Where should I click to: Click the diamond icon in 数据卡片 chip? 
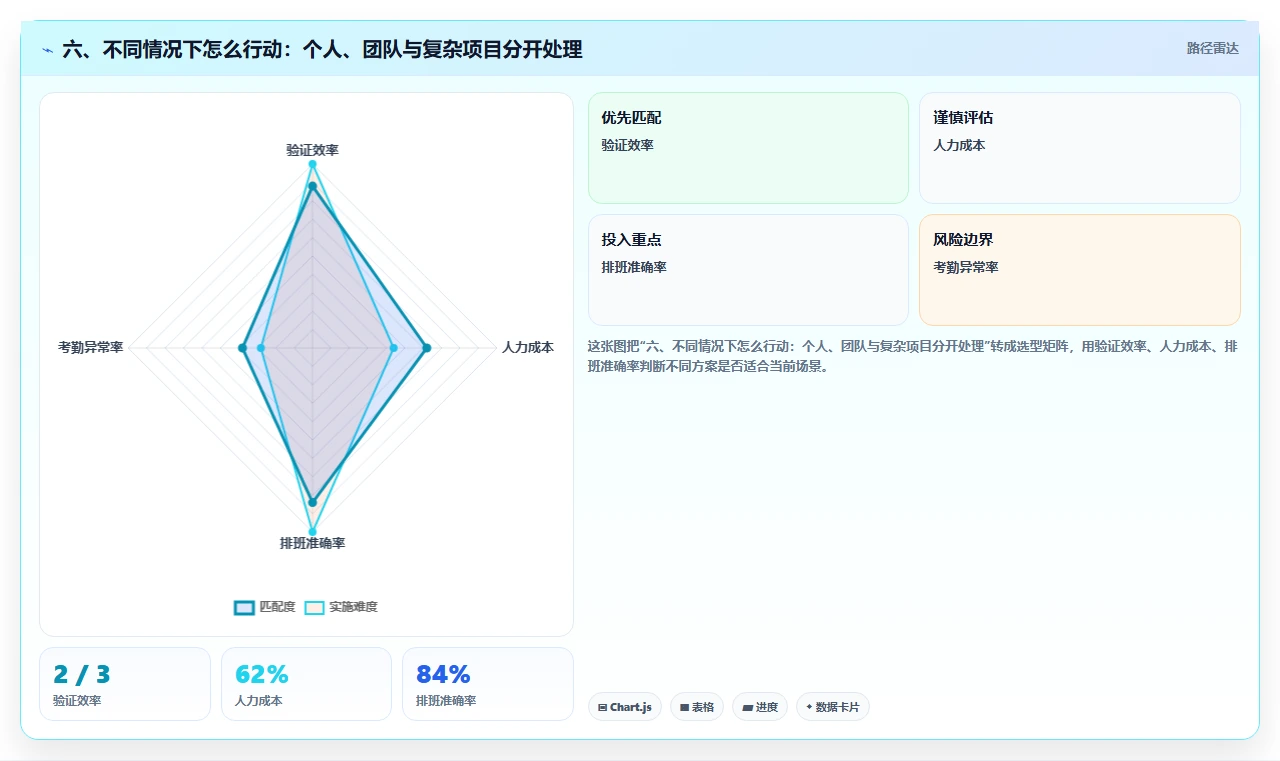pos(809,706)
